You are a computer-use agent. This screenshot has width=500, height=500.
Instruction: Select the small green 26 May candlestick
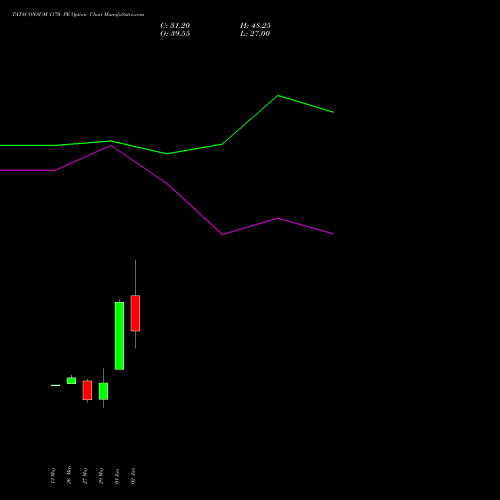(x=71, y=380)
